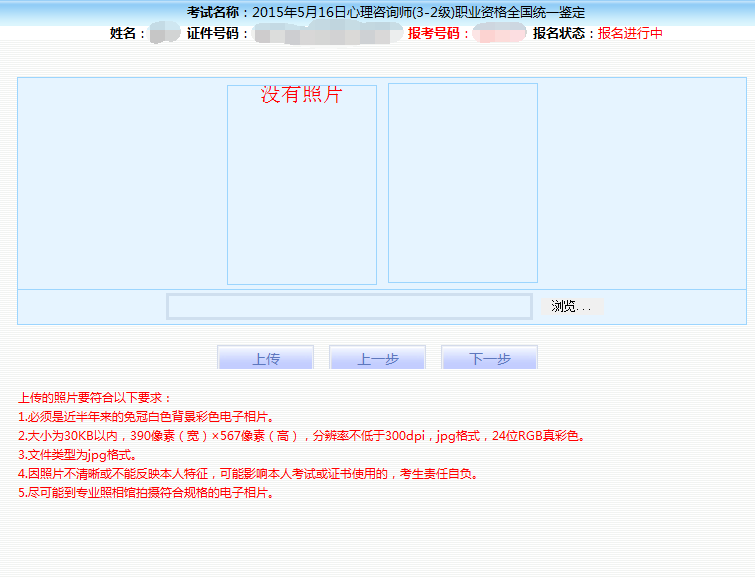Screen dimensions: 755x577
Task: Click the 报名进行中 status text
Action: tap(630, 33)
